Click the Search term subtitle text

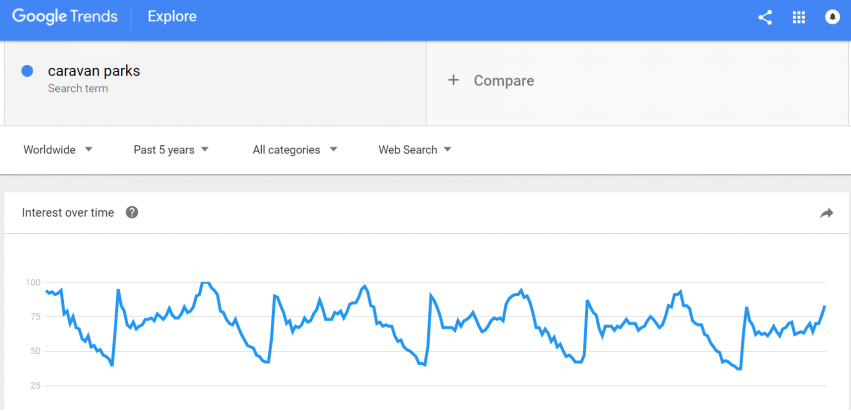(78, 88)
